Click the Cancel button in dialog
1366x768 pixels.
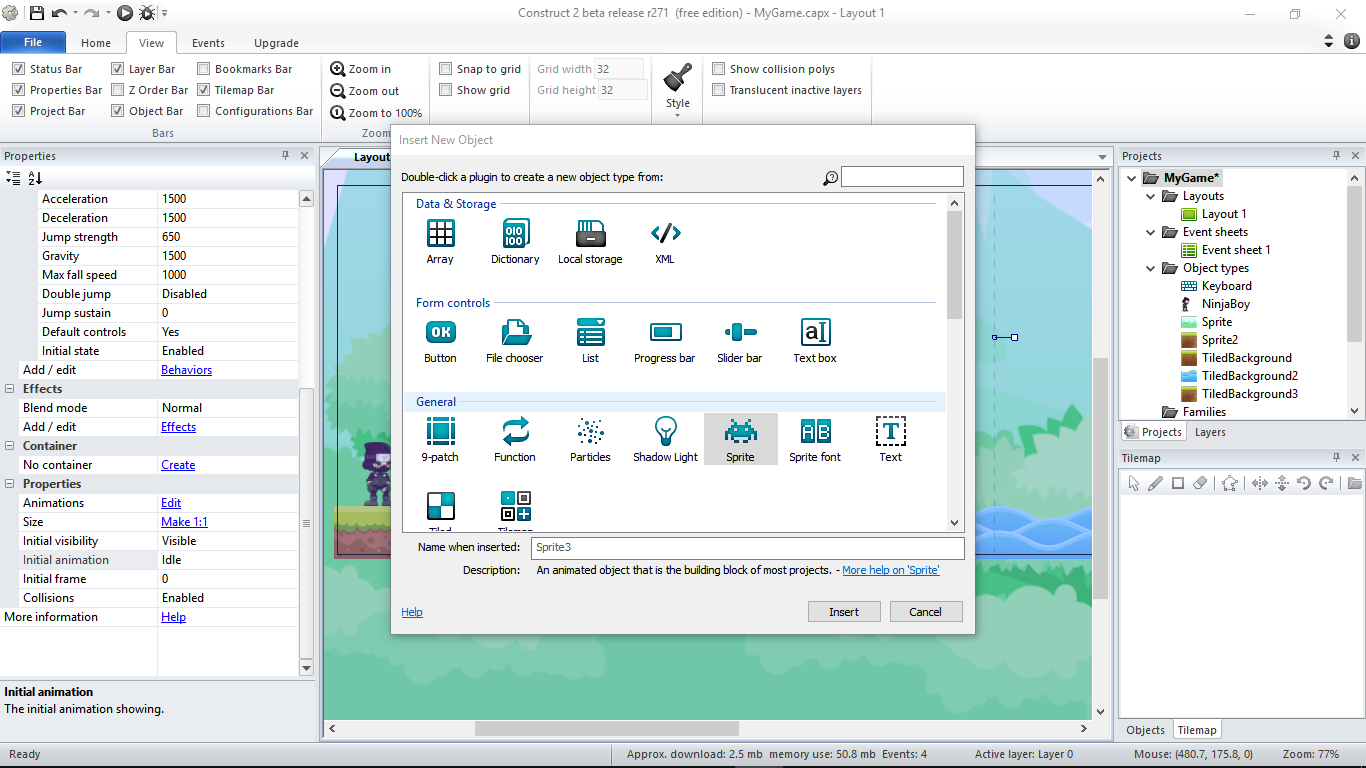coord(925,612)
